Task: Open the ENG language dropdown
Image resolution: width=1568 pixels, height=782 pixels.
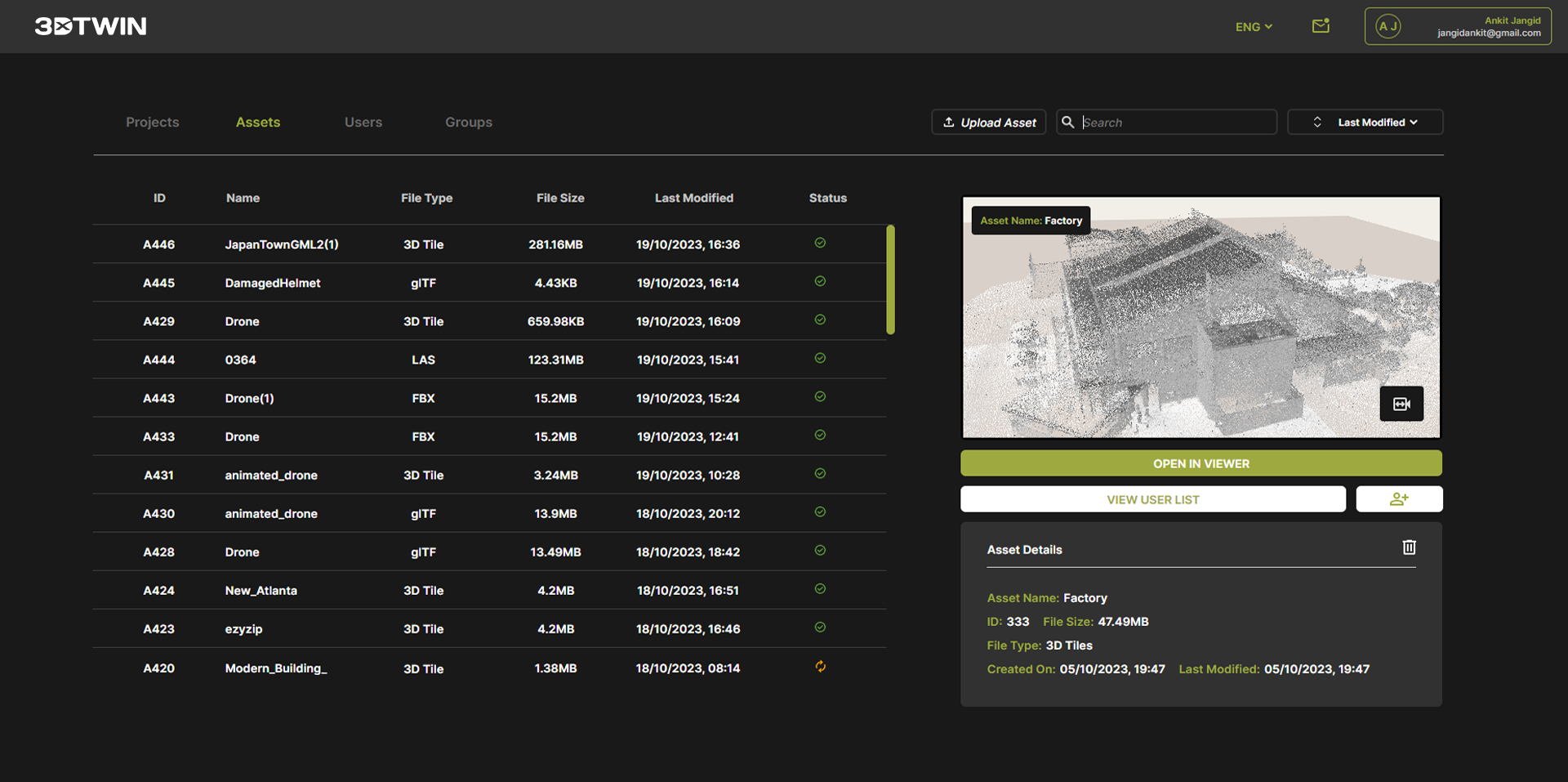Action: (1254, 27)
